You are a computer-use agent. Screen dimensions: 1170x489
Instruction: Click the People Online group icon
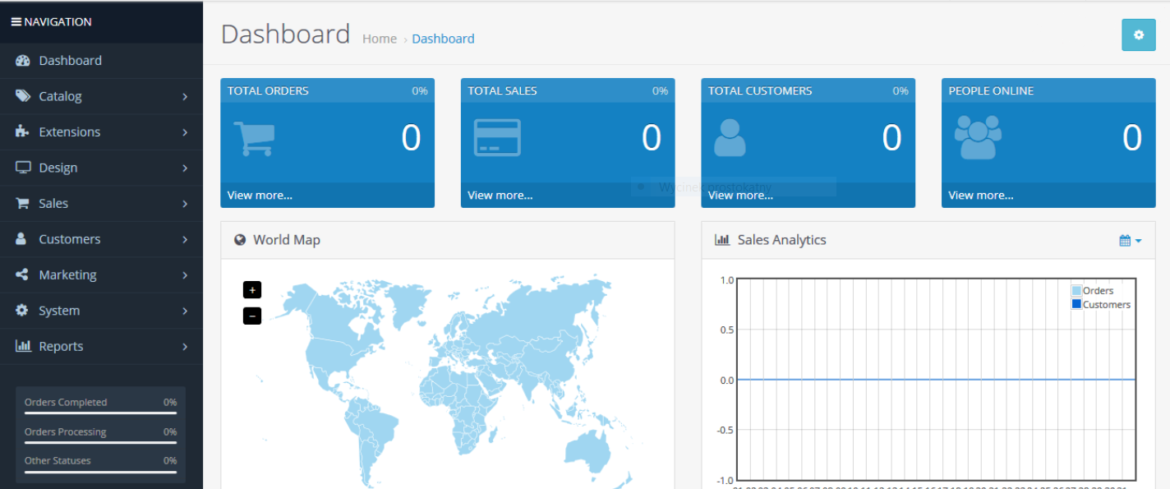[x=978, y=138]
